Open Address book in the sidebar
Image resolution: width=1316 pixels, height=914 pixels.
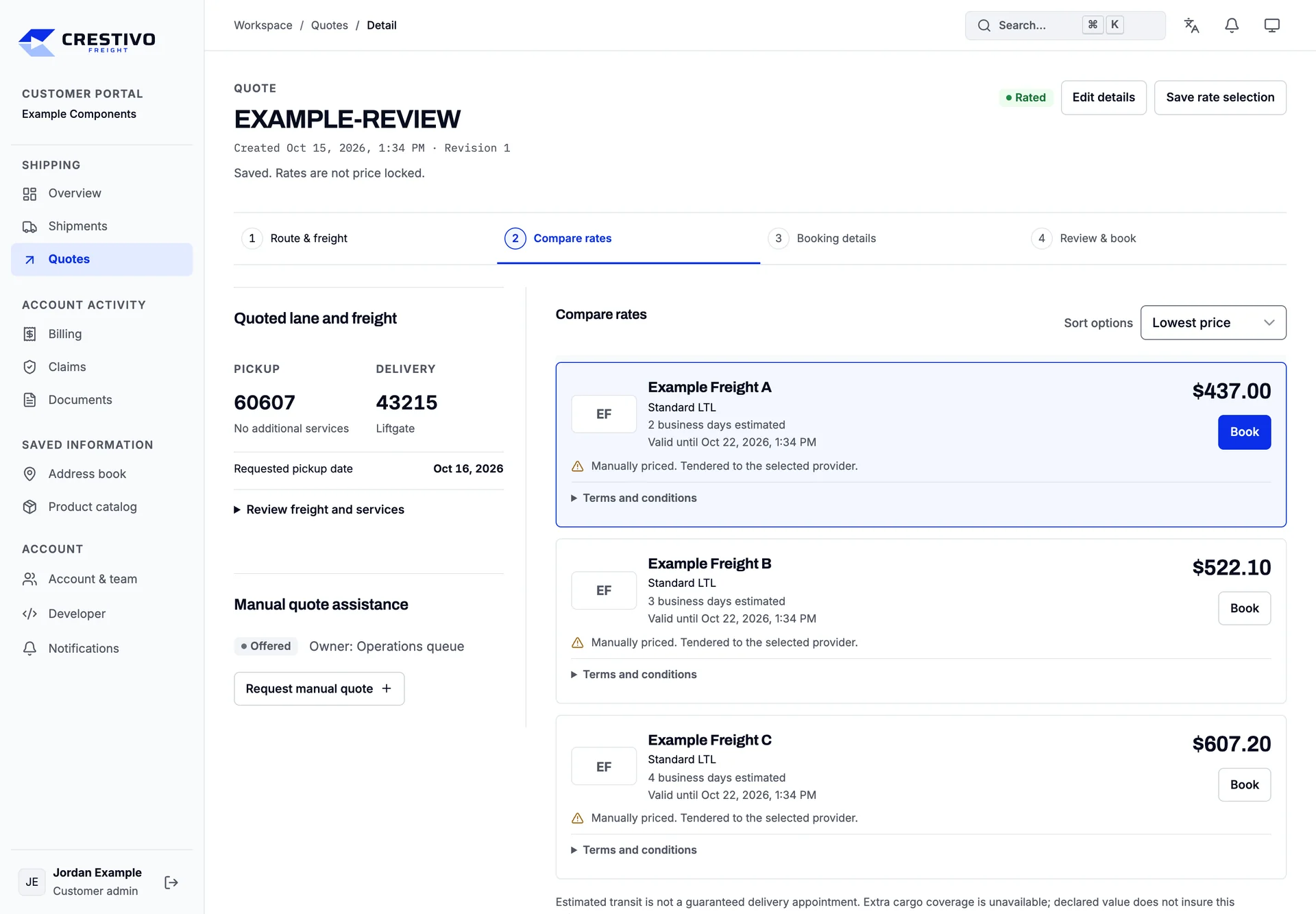[101, 474]
